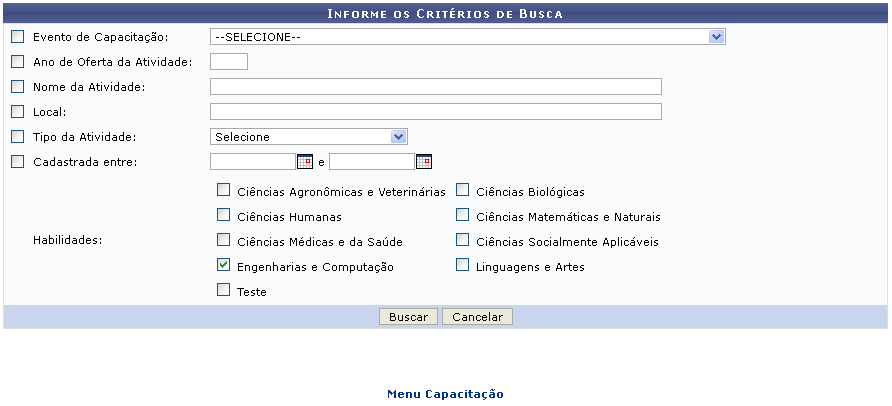
Task: Enable the Tipo da Atividade checkbox
Action: click(17, 137)
